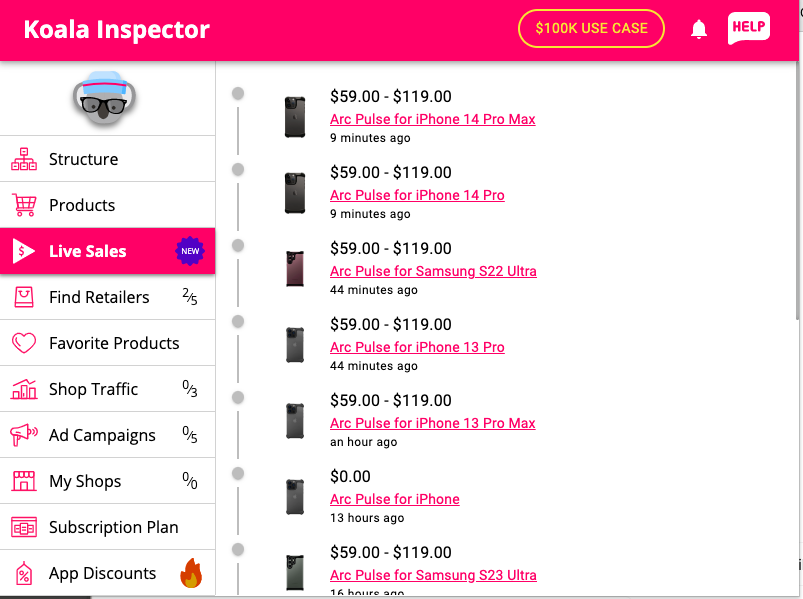Screen dimensions: 803x599
Task: Click the App Discounts flame icon
Action: 191,573
